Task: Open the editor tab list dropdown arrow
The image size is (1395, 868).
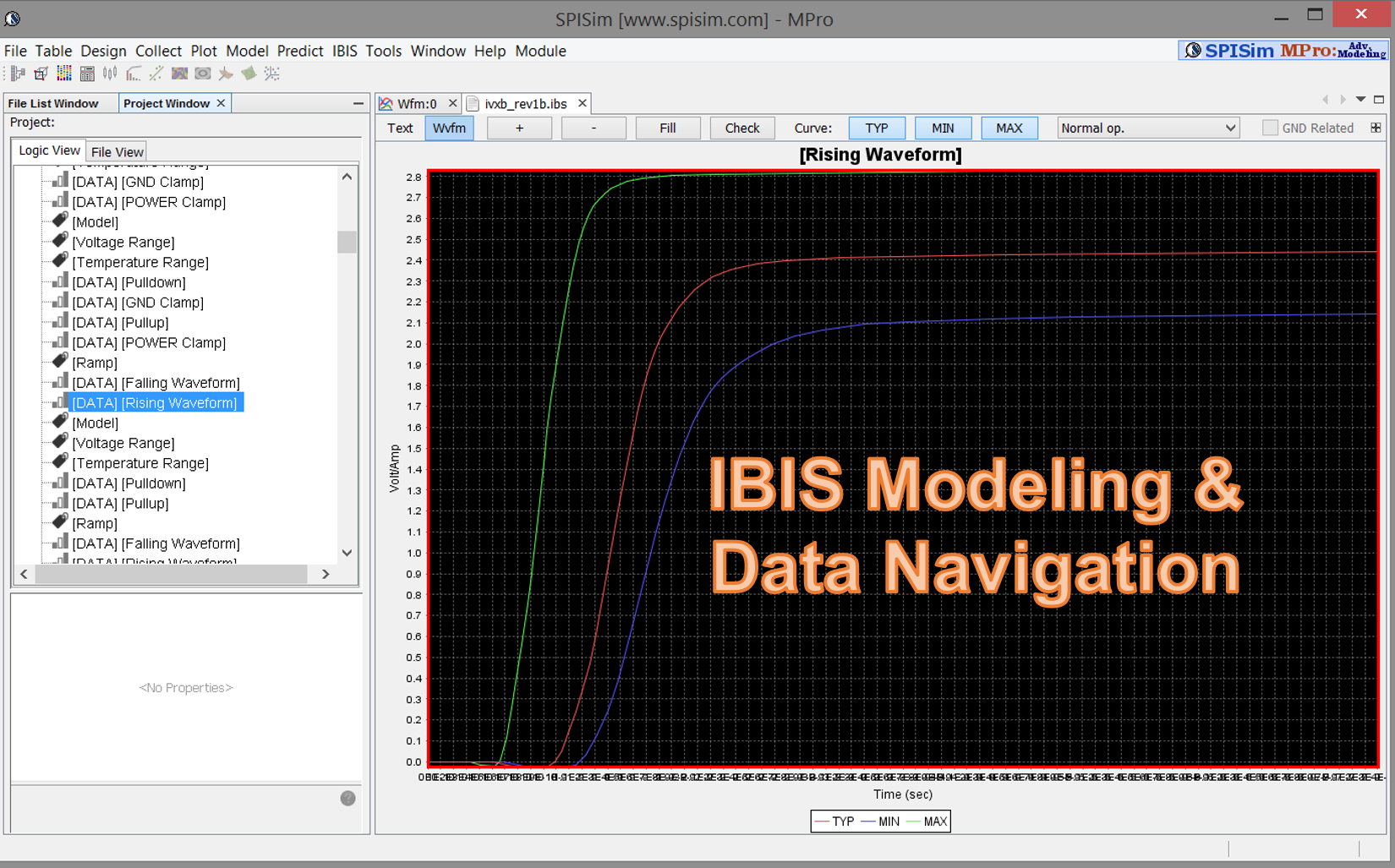Action: coord(1360,100)
